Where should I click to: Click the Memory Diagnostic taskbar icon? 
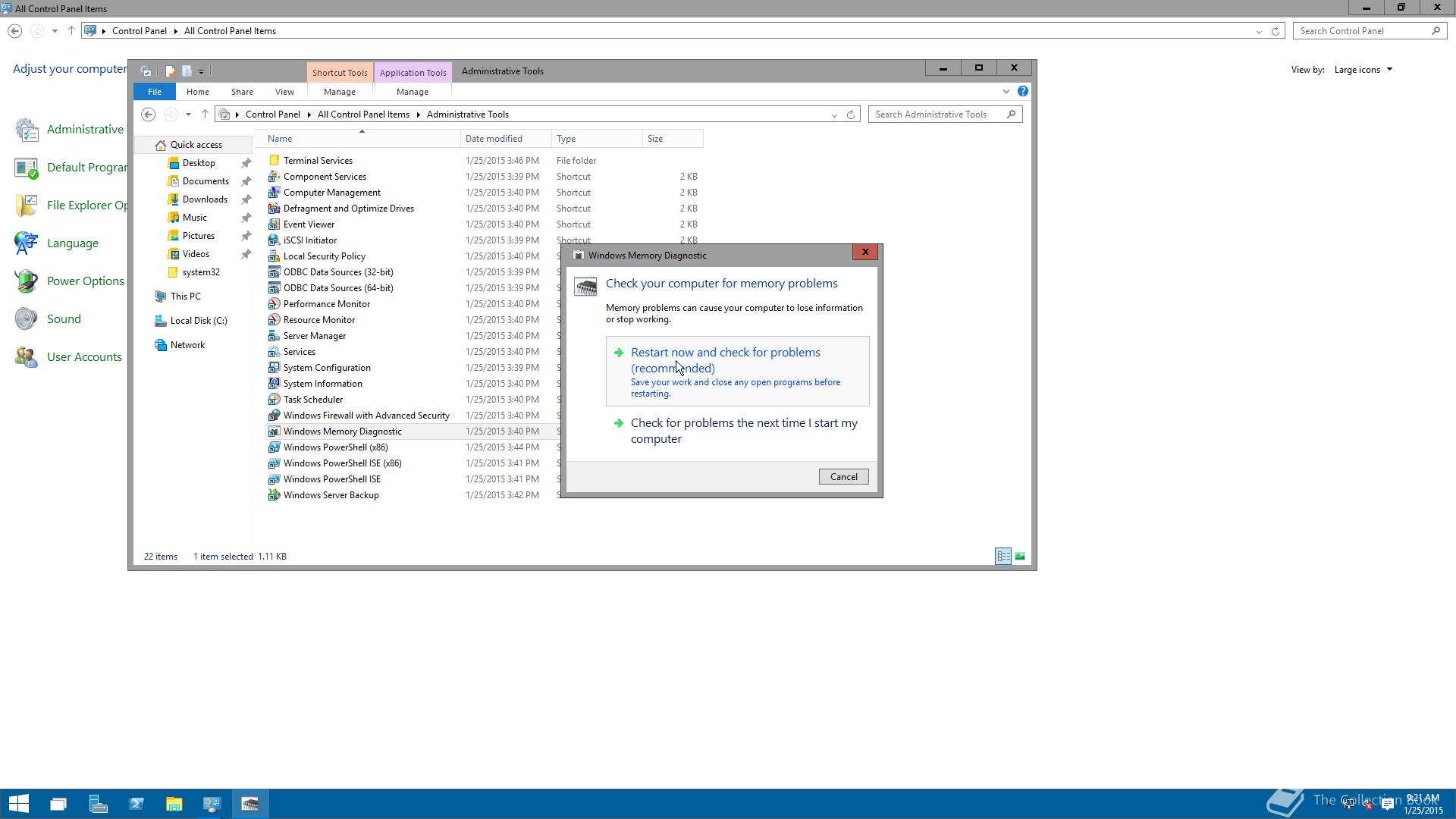249,804
